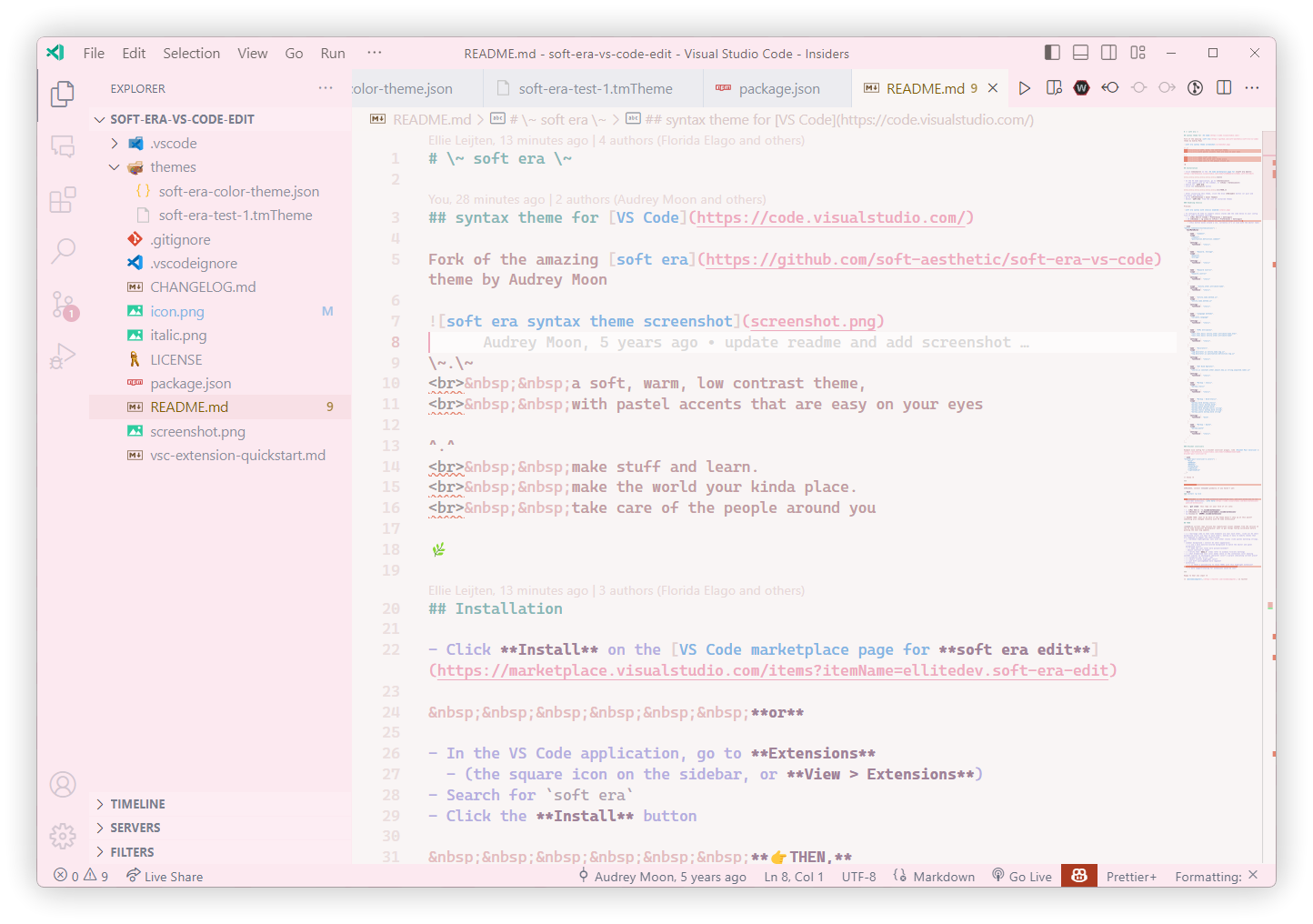Open editor More Actions ellipsis
This screenshot has width=1313, height=924.
pyautogui.click(x=1252, y=88)
